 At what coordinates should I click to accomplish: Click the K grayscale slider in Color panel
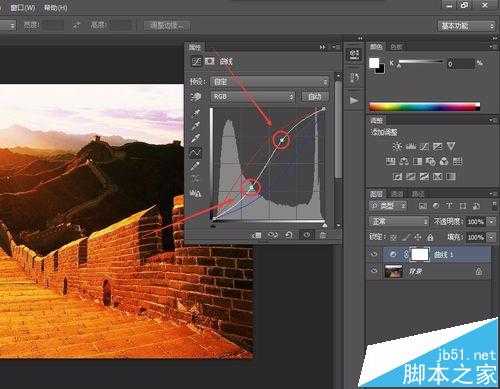pyautogui.click(x=421, y=62)
